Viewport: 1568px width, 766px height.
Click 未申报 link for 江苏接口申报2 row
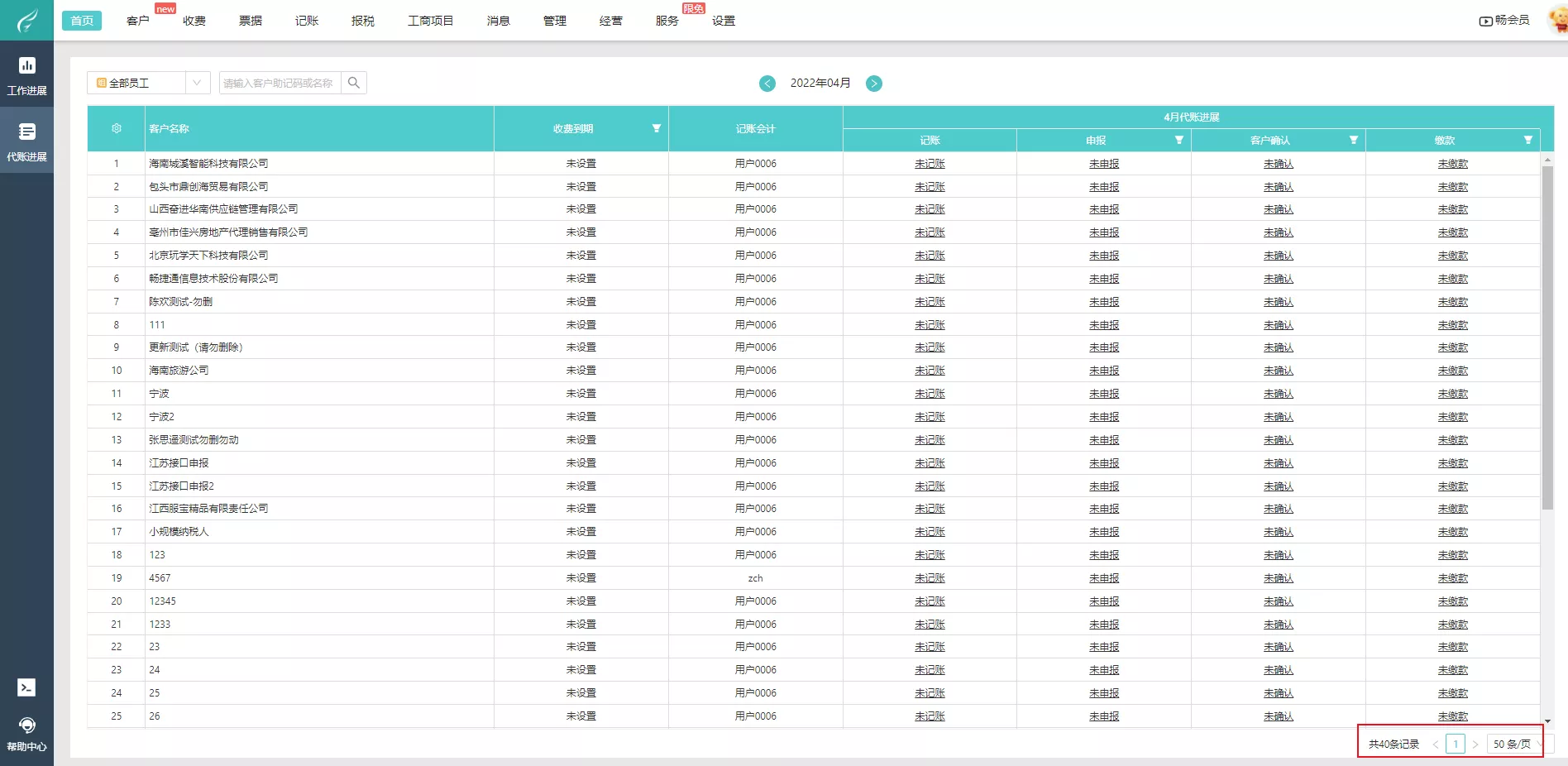pyautogui.click(x=1104, y=486)
